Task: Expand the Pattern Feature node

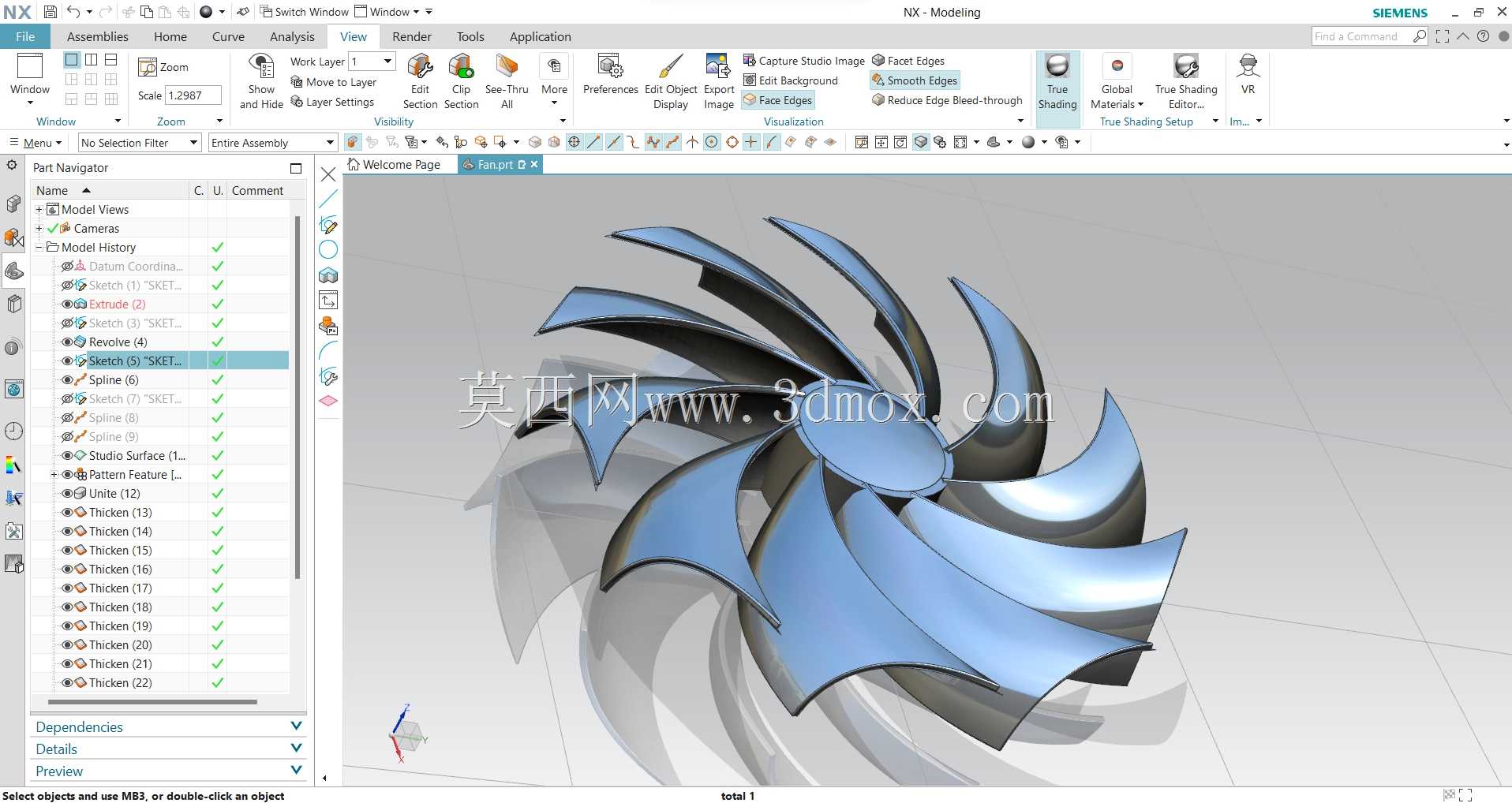Action: coord(54,475)
